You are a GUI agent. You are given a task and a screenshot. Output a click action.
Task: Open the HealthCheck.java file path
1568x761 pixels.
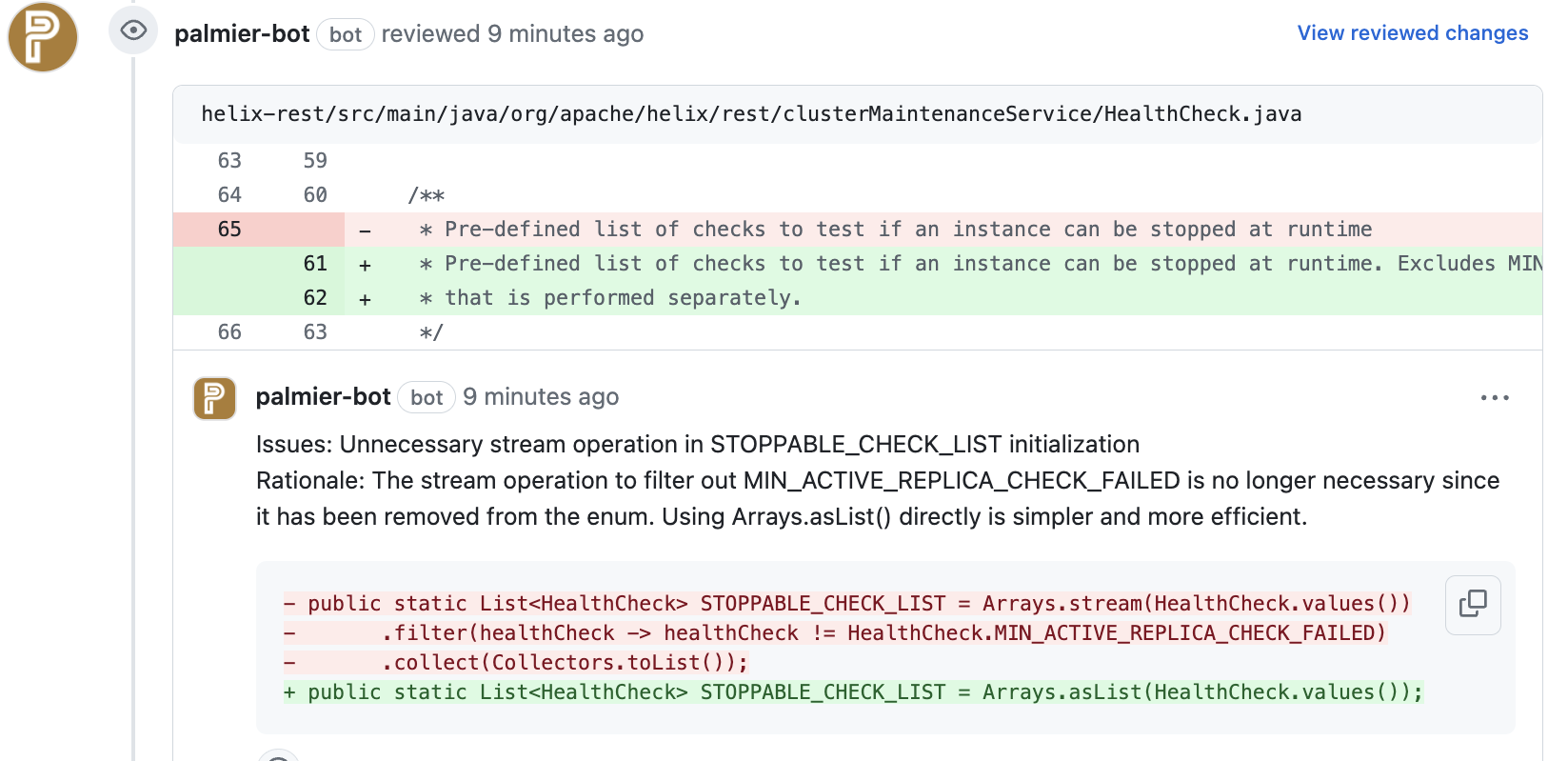click(750, 114)
